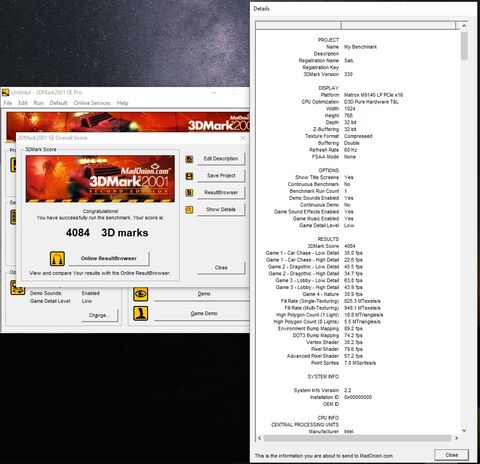
Task: Close the Overall Score dialog via Close button
Action: 221,268
